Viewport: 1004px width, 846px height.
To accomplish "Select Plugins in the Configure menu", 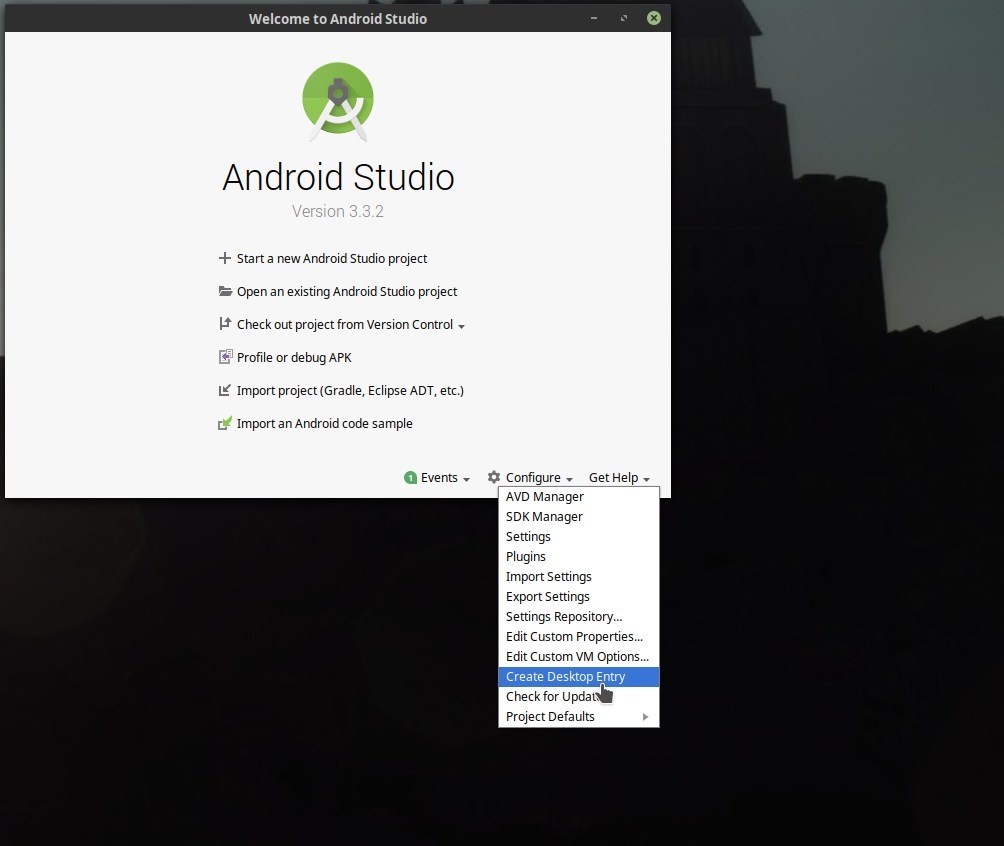I will pos(526,557).
